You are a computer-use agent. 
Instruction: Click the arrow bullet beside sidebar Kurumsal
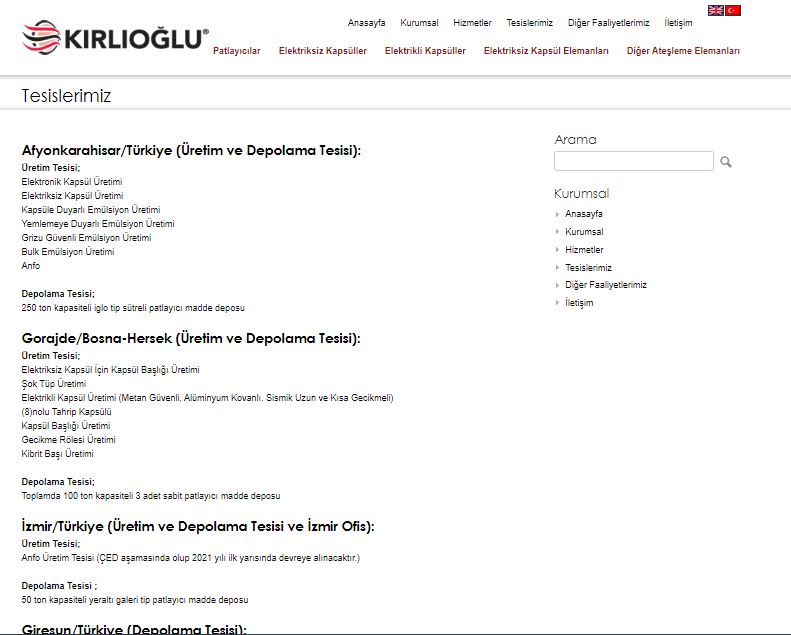pos(557,232)
